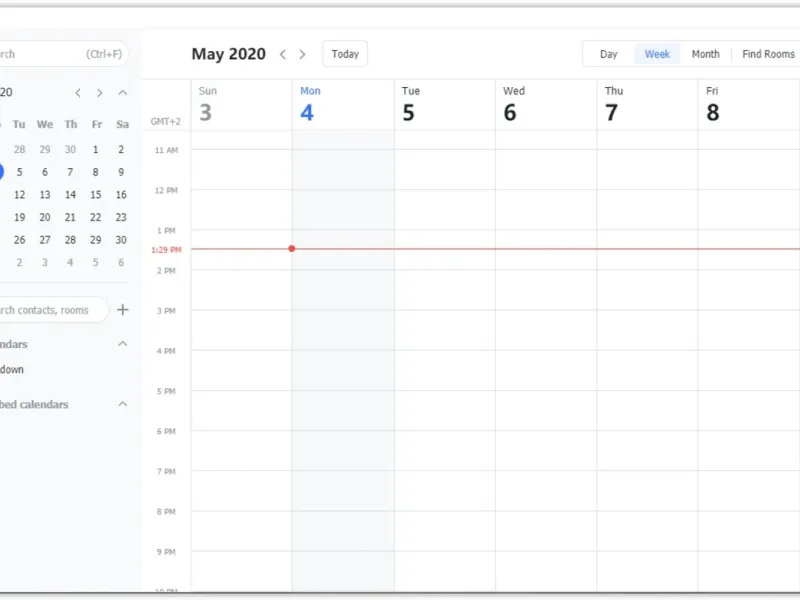
Task: Pick date 23 in mini calendar
Action: [x=121, y=217]
